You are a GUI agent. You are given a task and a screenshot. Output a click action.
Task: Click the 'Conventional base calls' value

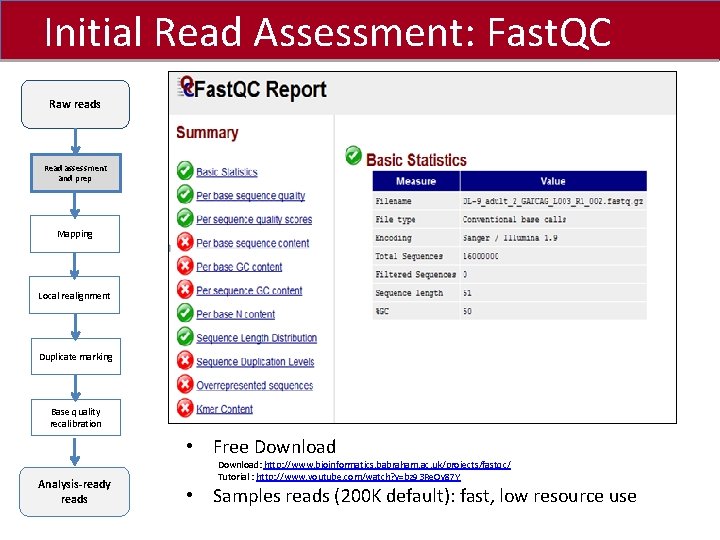click(514, 219)
